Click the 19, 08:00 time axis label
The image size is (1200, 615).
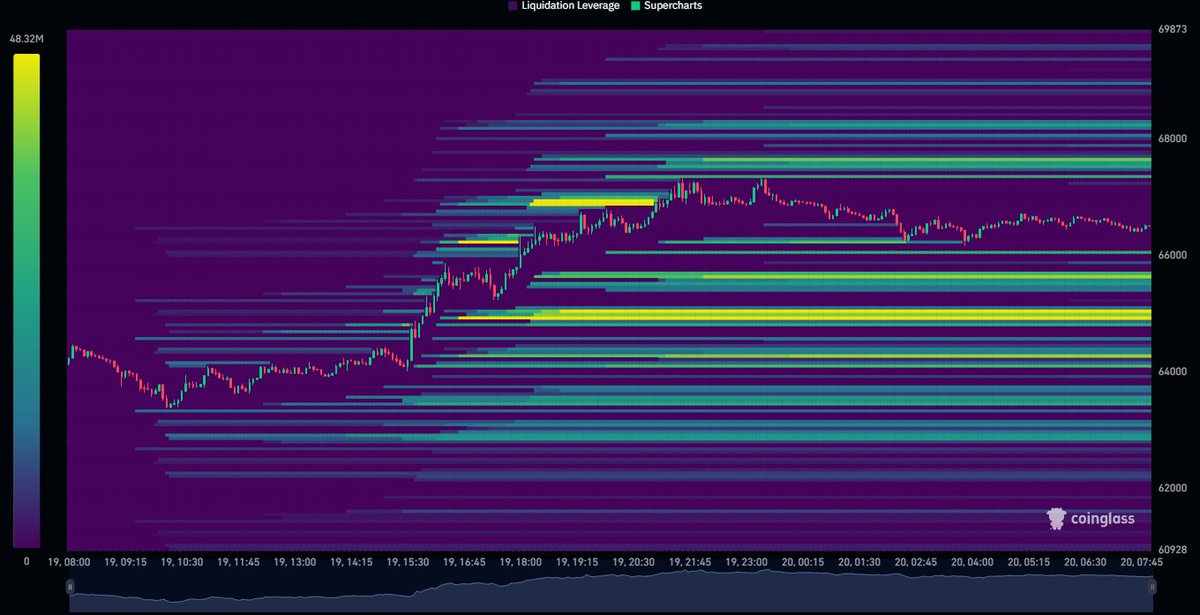(x=68, y=563)
